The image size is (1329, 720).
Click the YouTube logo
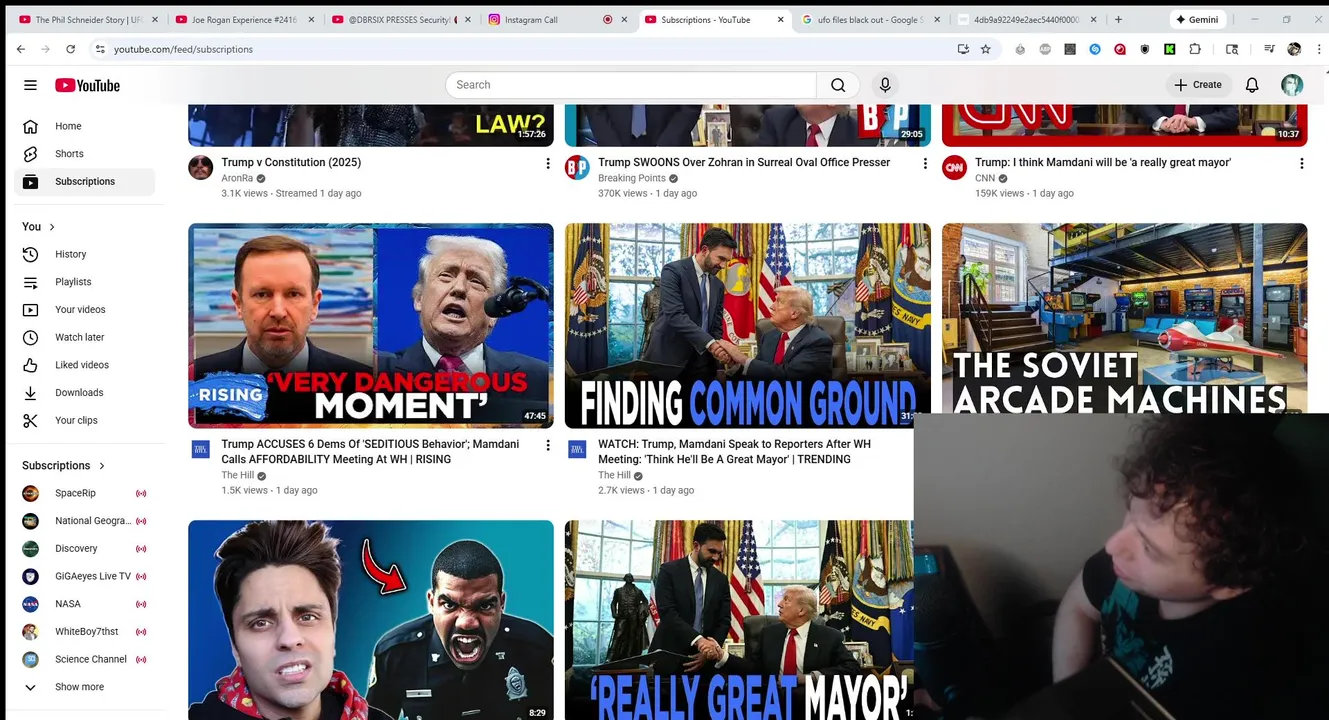(88, 85)
